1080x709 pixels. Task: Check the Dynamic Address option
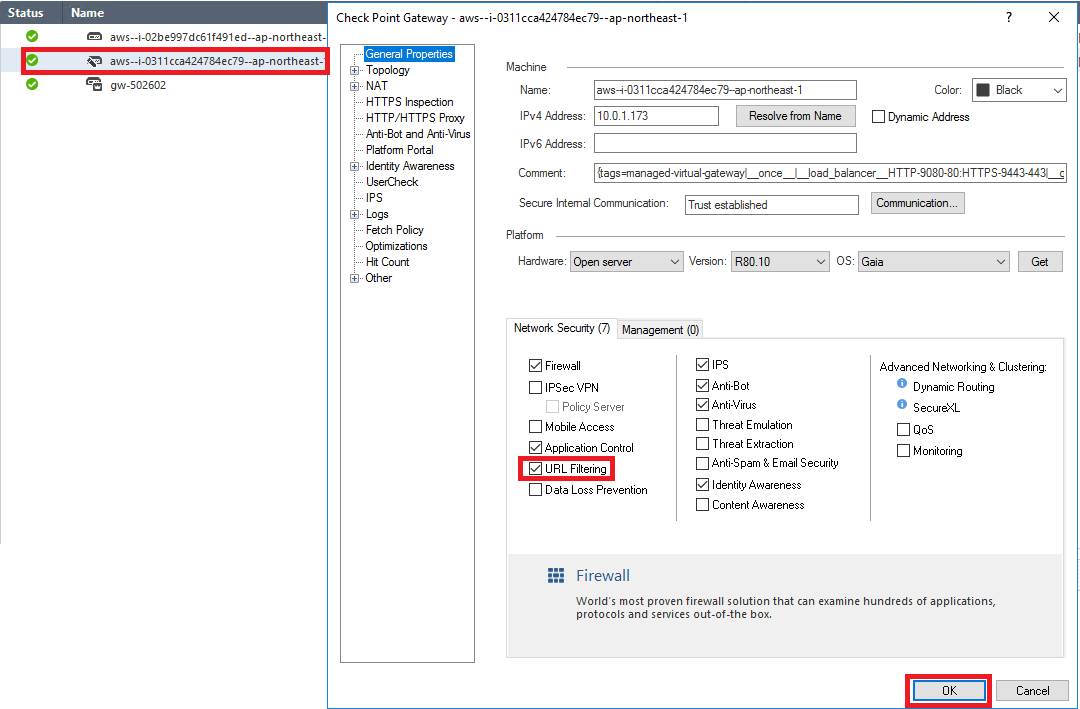(878, 116)
